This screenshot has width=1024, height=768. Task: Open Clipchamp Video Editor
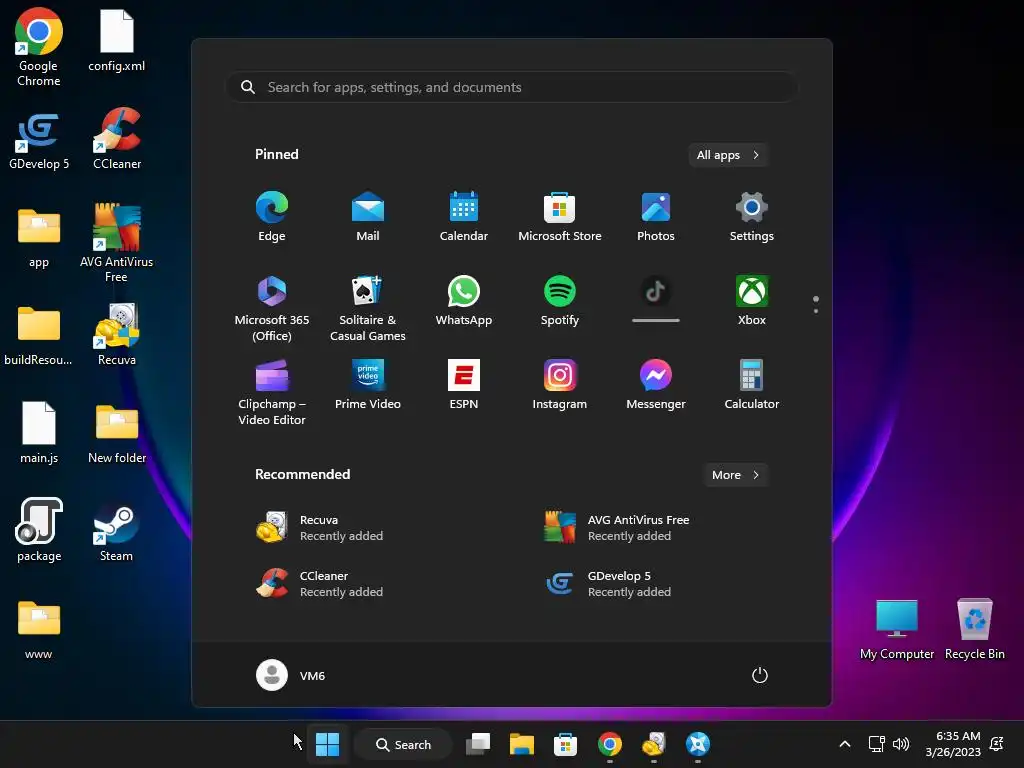[x=272, y=392]
